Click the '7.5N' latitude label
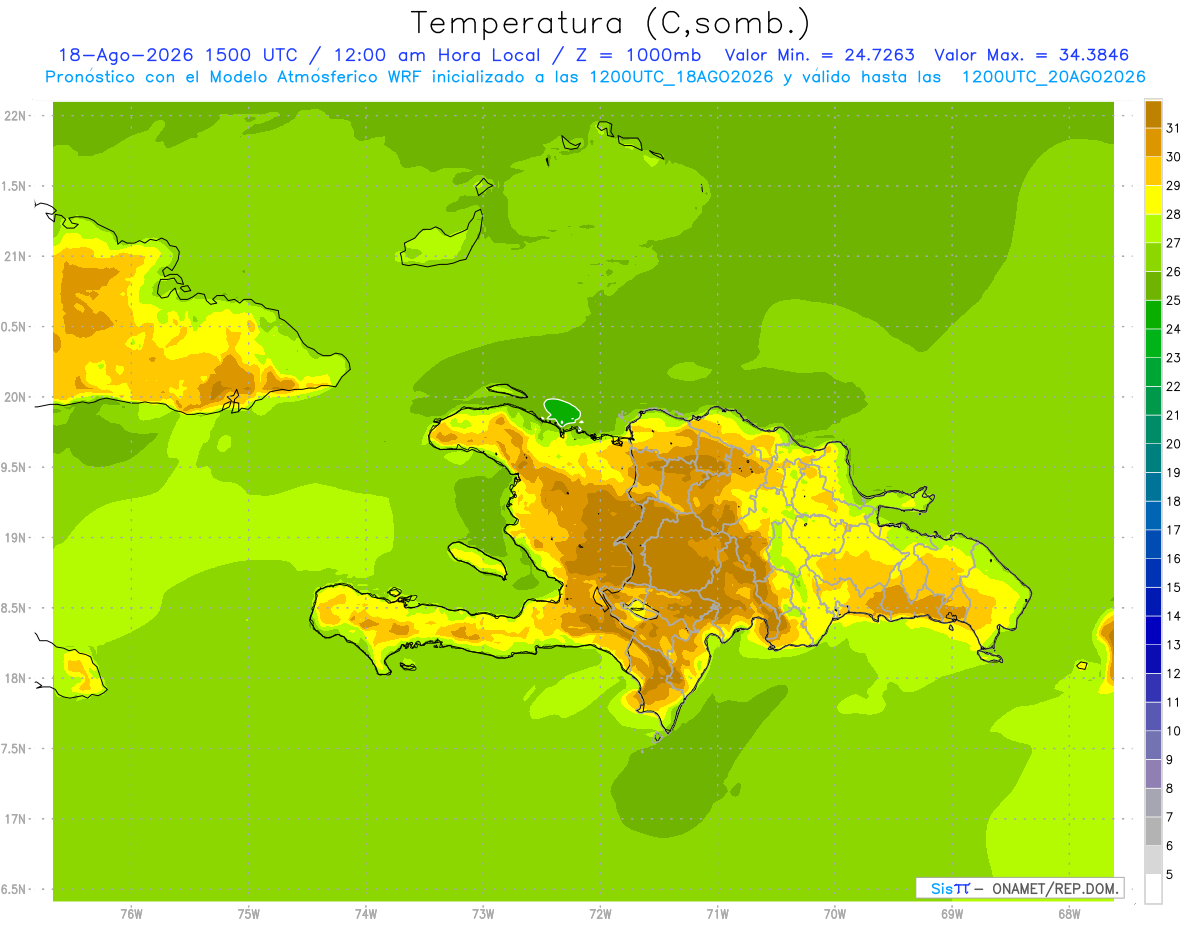The image size is (1200, 927). pyautogui.click(x=14, y=749)
